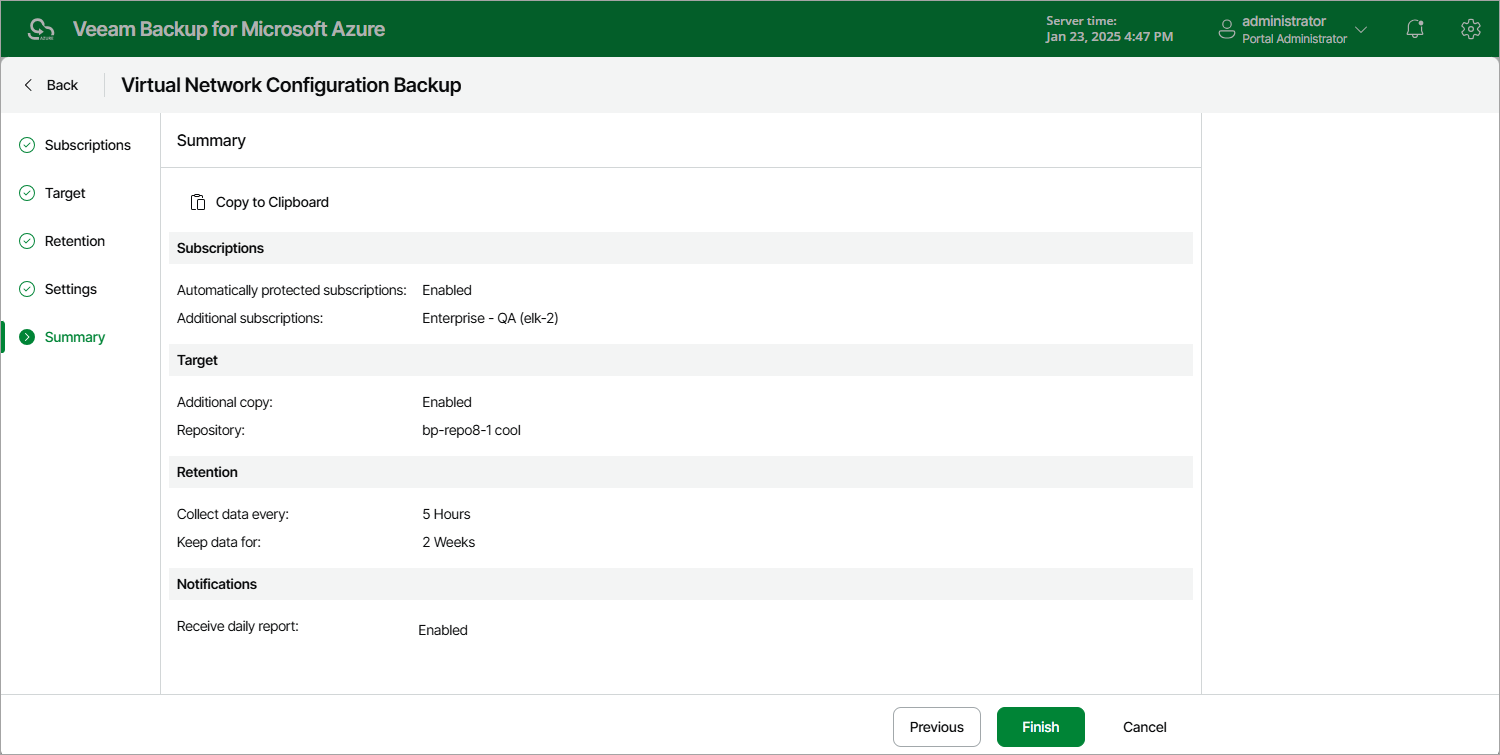Screen dimensions: 1500x755
Task: Click the Target step checkmark icon
Action: [27, 193]
